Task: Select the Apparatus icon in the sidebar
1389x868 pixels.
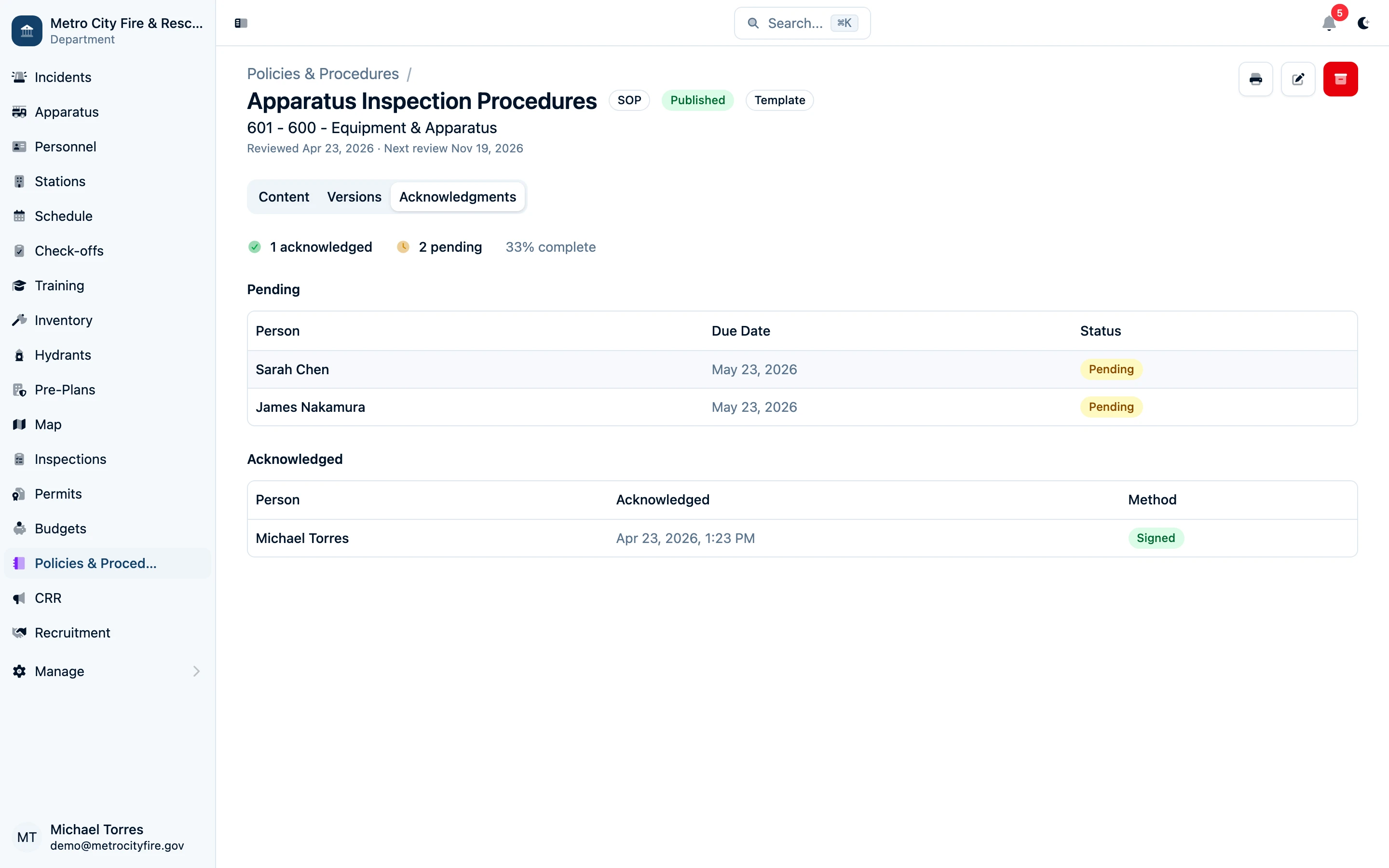Action: (x=19, y=112)
